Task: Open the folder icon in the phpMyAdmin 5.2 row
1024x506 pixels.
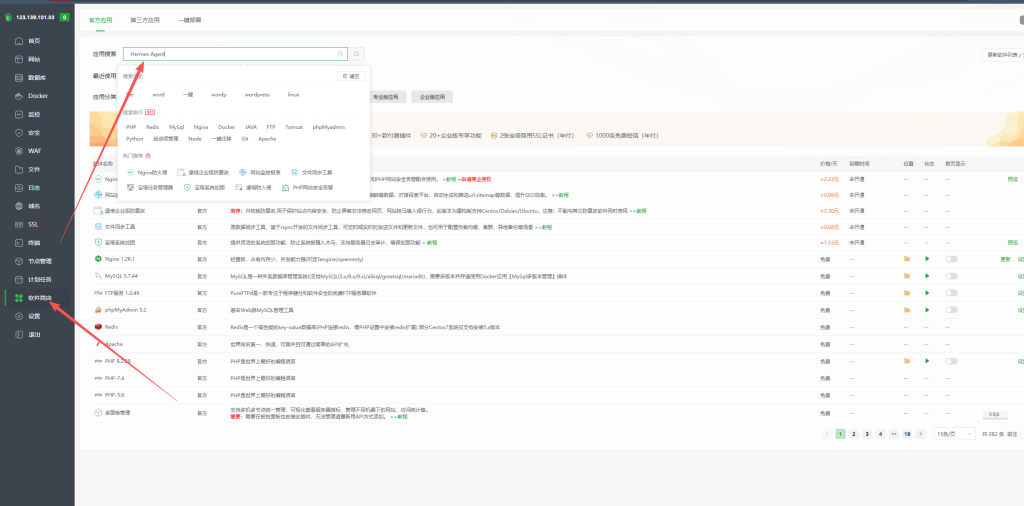Action: tap(906, 310)
